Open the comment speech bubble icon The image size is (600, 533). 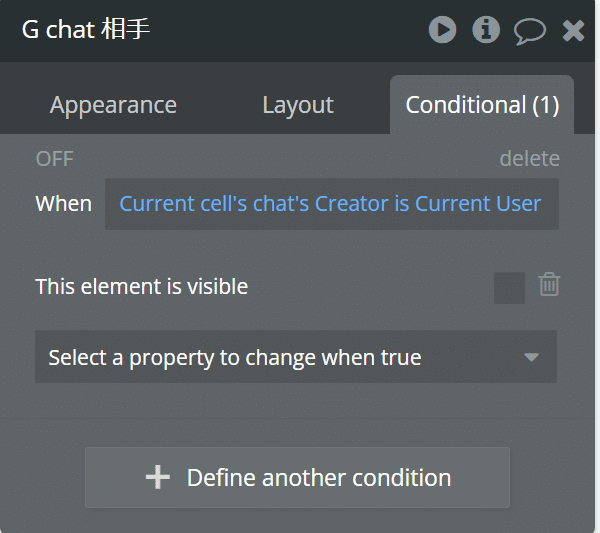coord(530,31)
